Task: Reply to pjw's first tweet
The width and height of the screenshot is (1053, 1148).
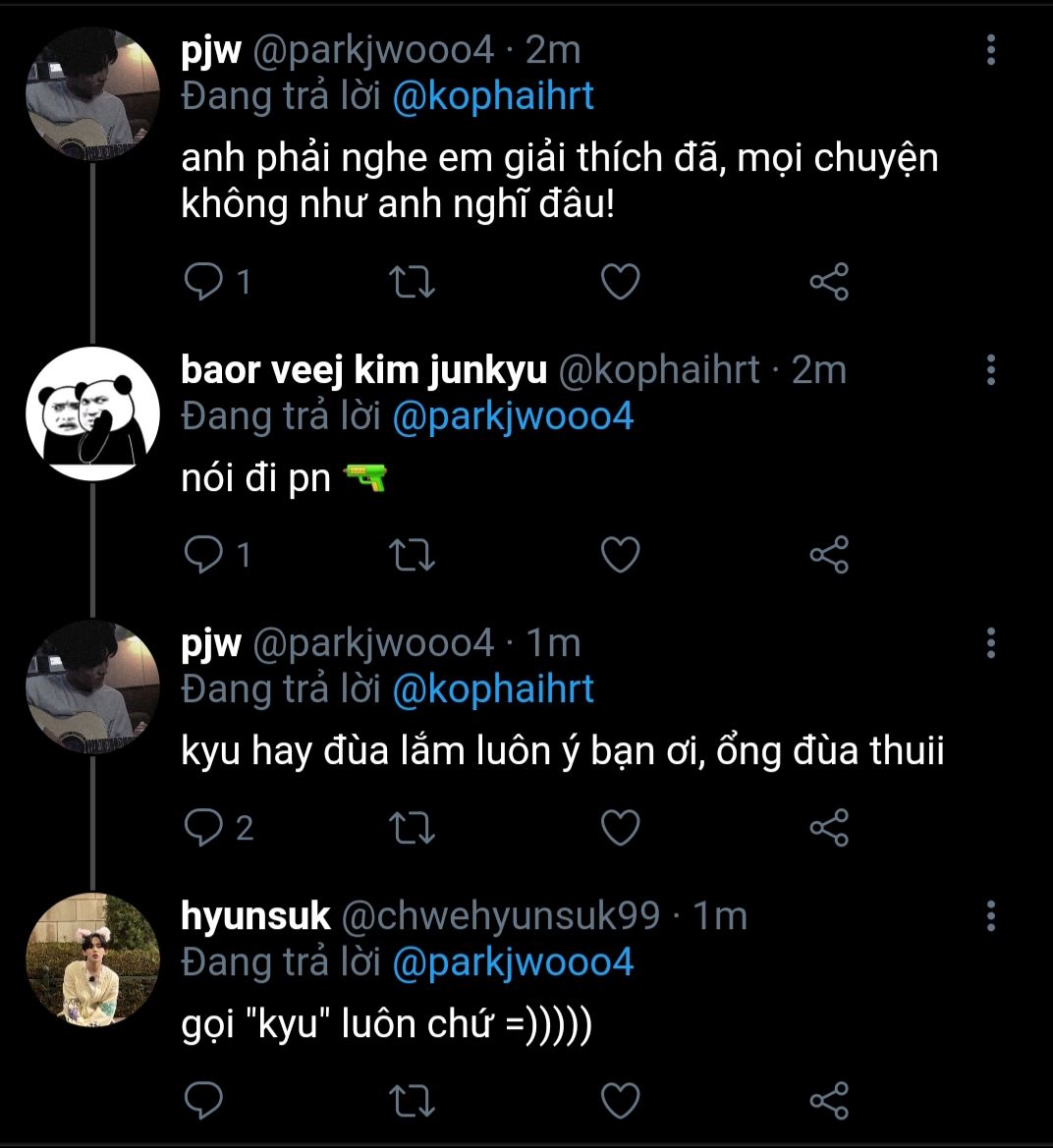Action: tap(204, 283)
